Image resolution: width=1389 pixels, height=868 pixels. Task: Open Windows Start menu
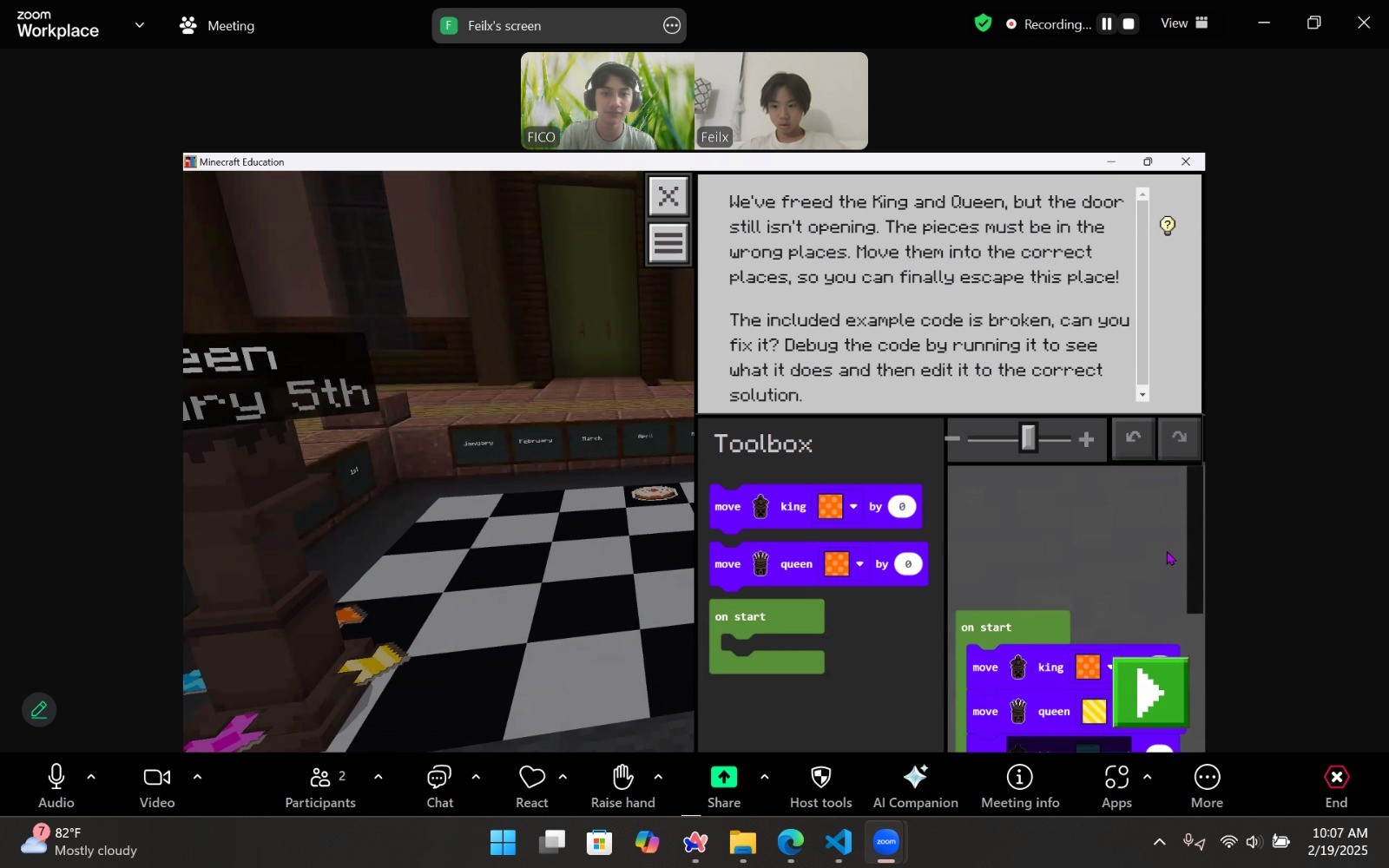pos(503,843)
